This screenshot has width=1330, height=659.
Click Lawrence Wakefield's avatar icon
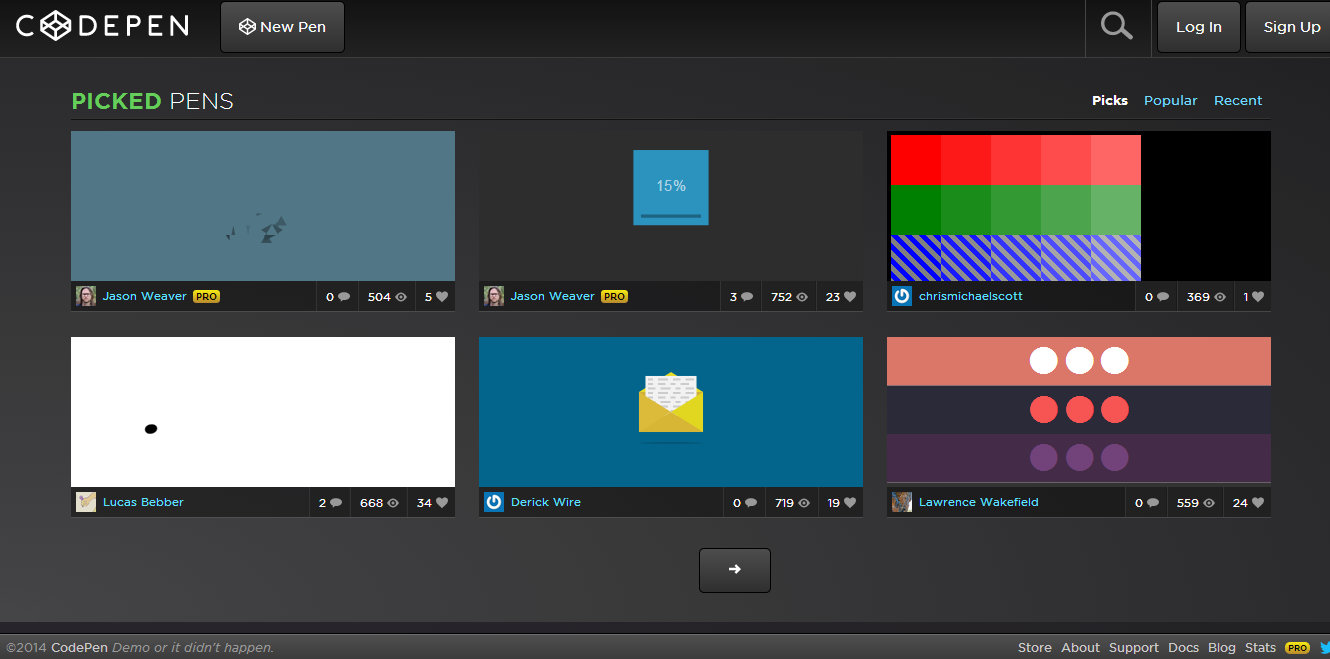pos(902,502)
